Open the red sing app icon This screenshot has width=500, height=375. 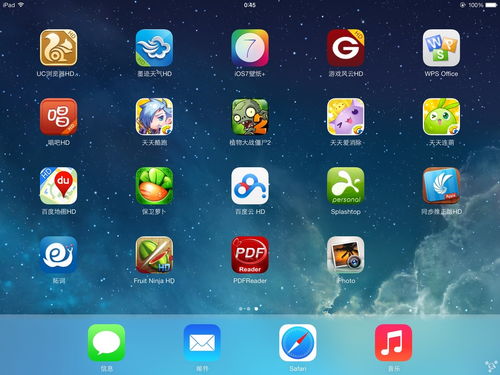[x=58, y=117]
